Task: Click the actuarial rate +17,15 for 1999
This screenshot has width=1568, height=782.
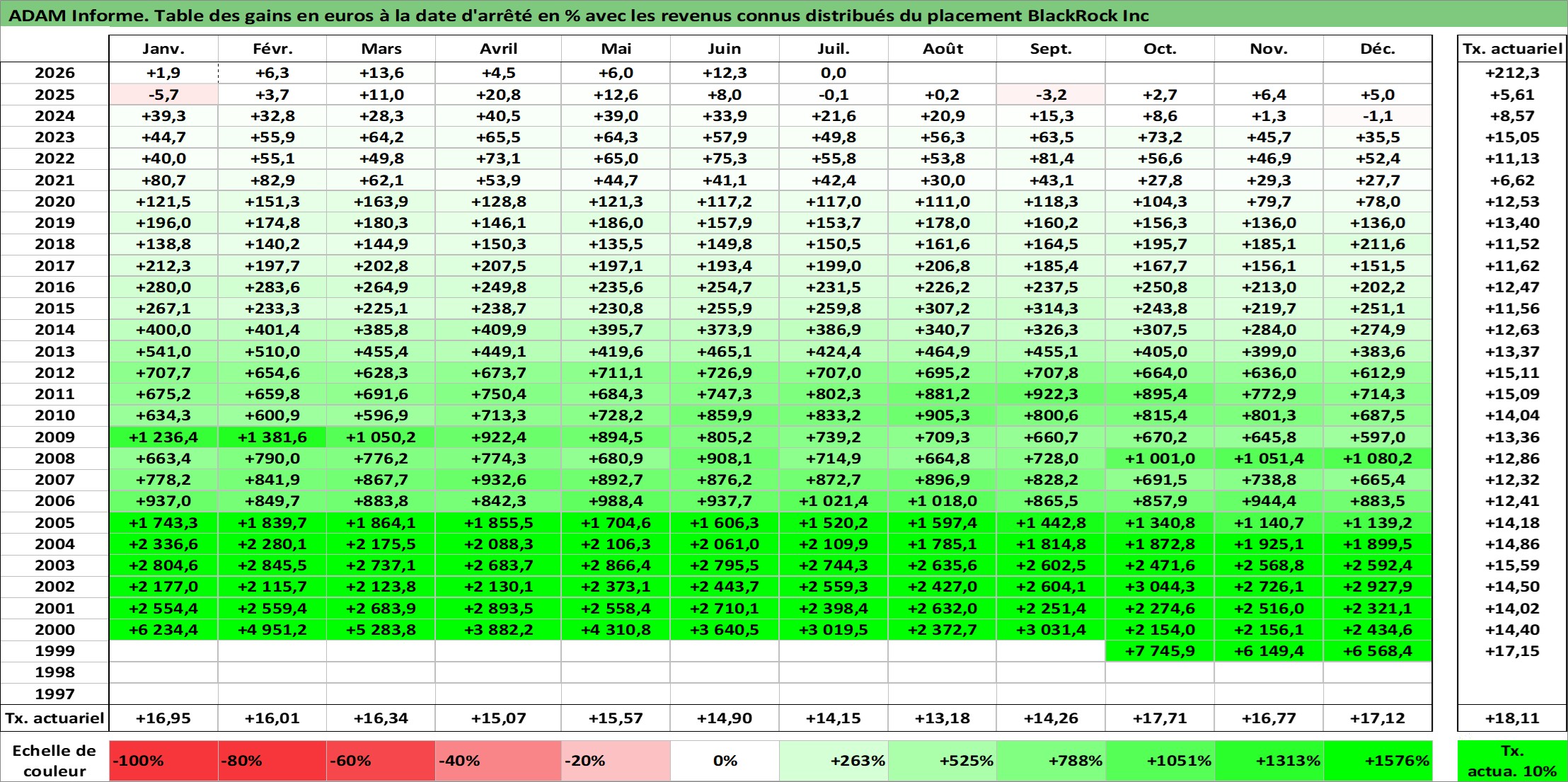Action: click(1512, 651)
